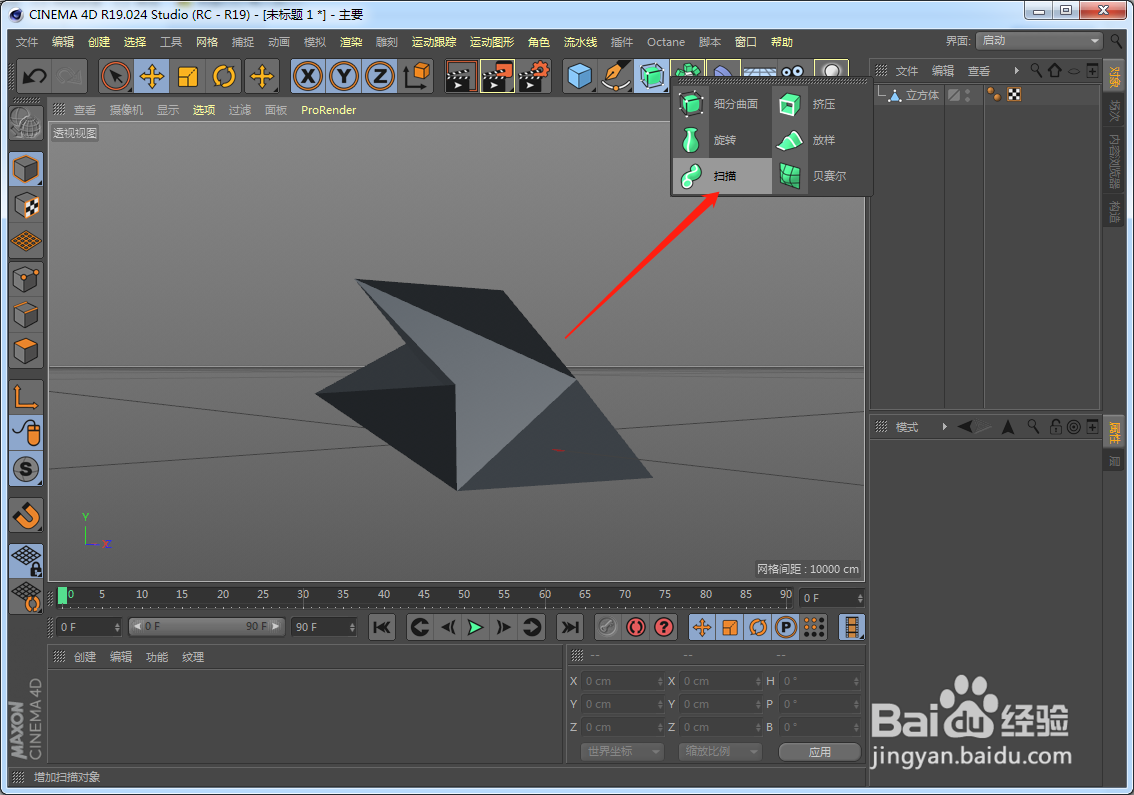Activate the Scale tool
This screenshot has height=795, width=1134.
[x=188, y=76]
